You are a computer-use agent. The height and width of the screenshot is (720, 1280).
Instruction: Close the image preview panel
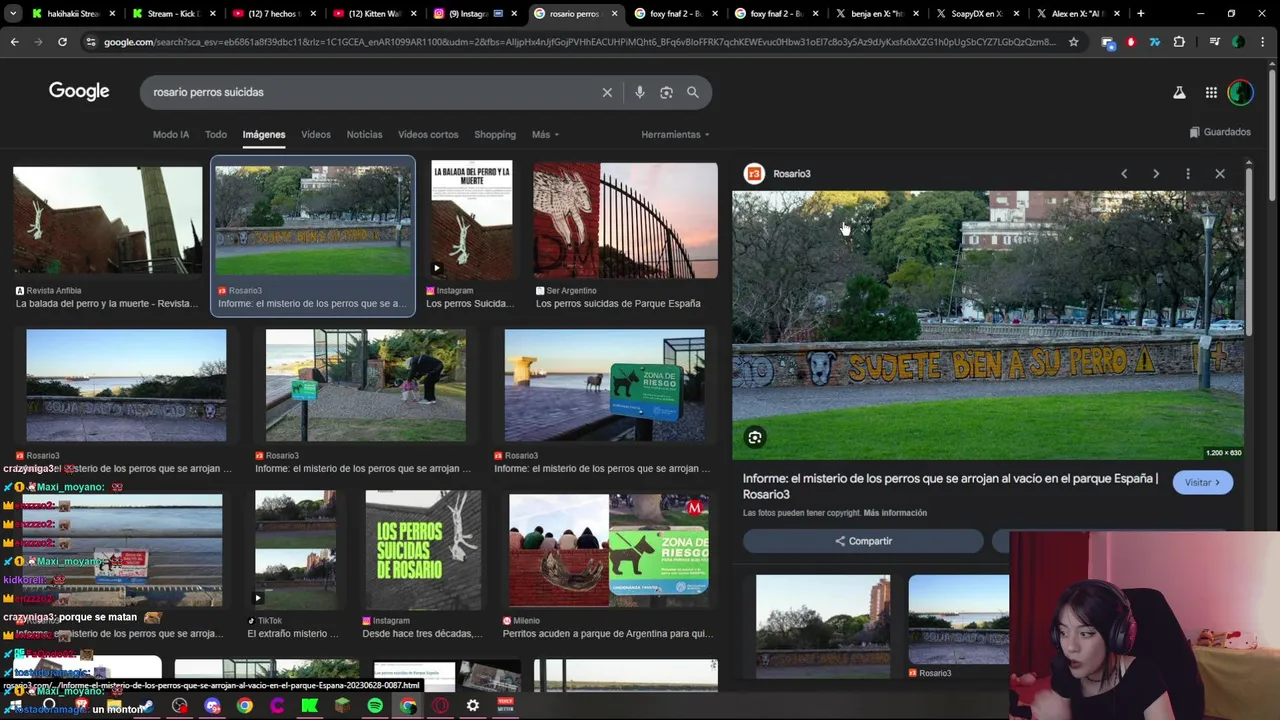tap(1220, 174)
